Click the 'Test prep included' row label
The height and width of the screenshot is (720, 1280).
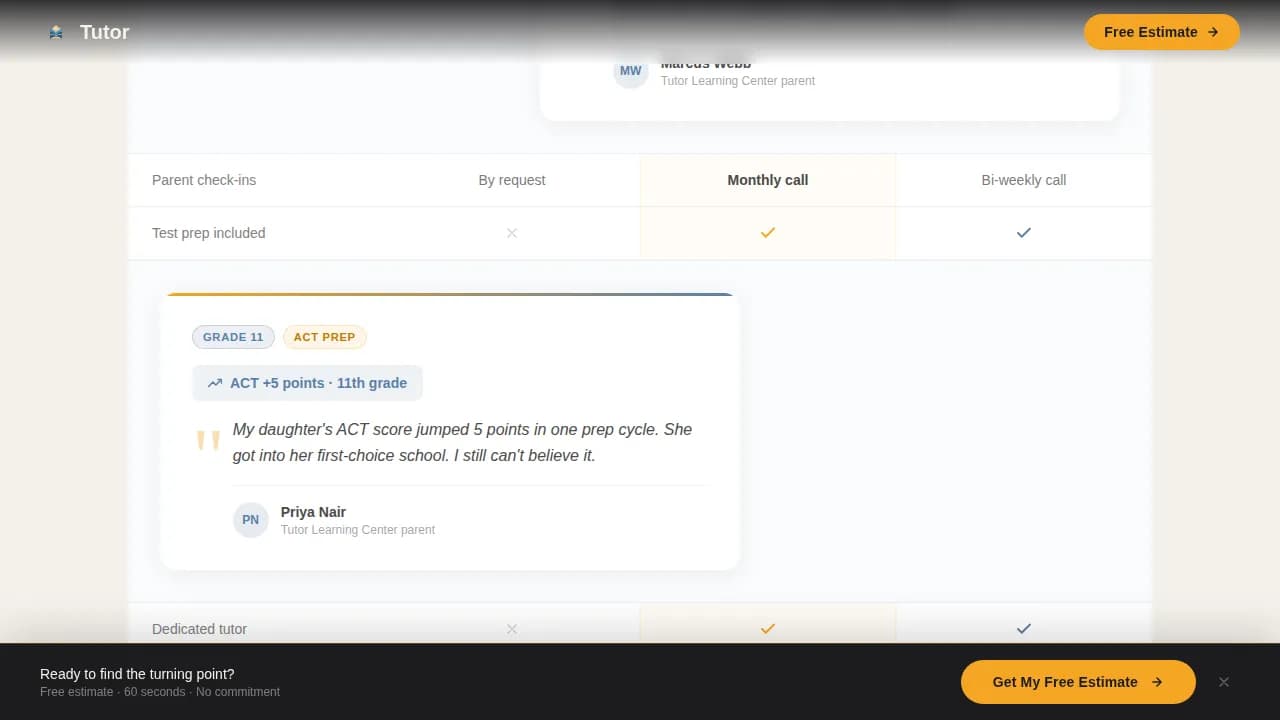coord(209,233)
